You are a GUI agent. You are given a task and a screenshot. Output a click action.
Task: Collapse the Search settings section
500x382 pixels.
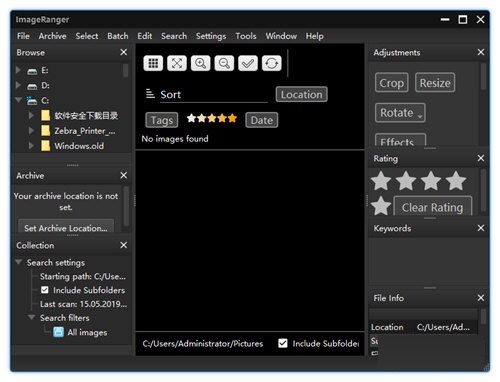[19, 262]
